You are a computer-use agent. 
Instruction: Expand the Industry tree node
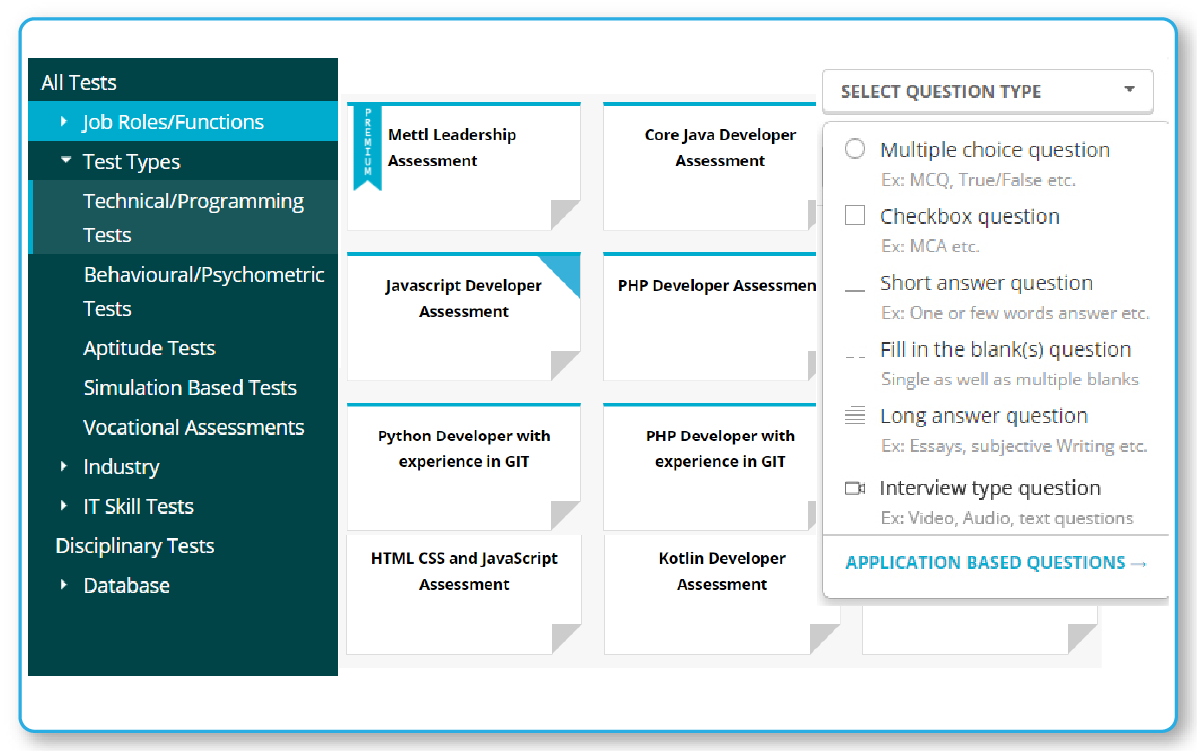tap(64, 467)
